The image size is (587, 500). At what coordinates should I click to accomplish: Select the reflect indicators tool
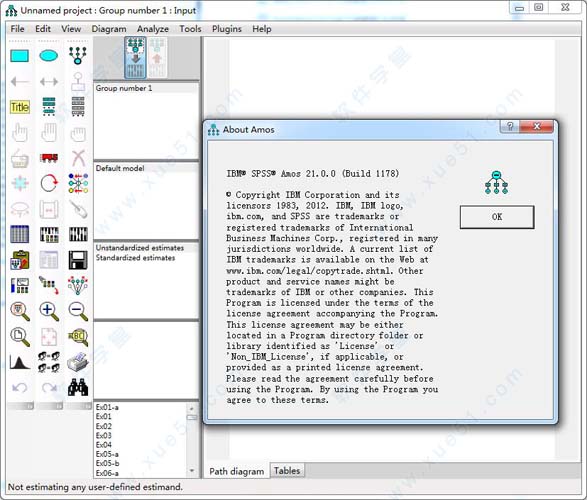(78, 183)
